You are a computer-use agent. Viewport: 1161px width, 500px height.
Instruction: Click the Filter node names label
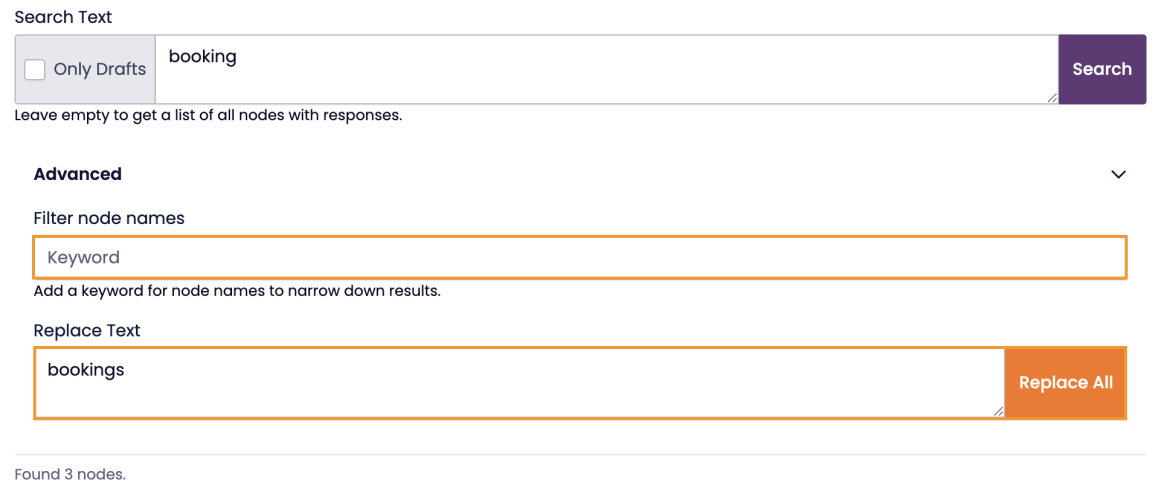tap(109, 218)
